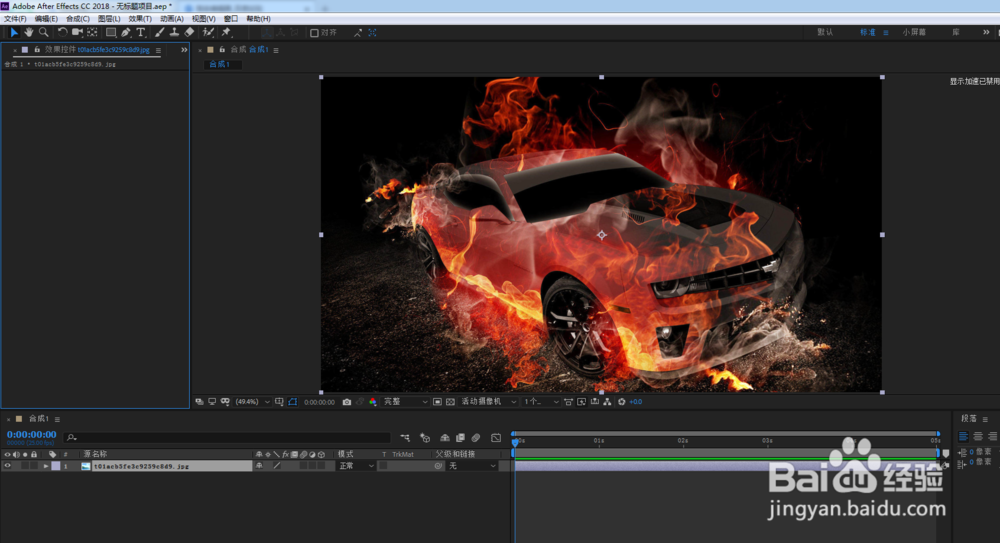Select the Brush tool
Screen dimensions: 1000x543
159,32
